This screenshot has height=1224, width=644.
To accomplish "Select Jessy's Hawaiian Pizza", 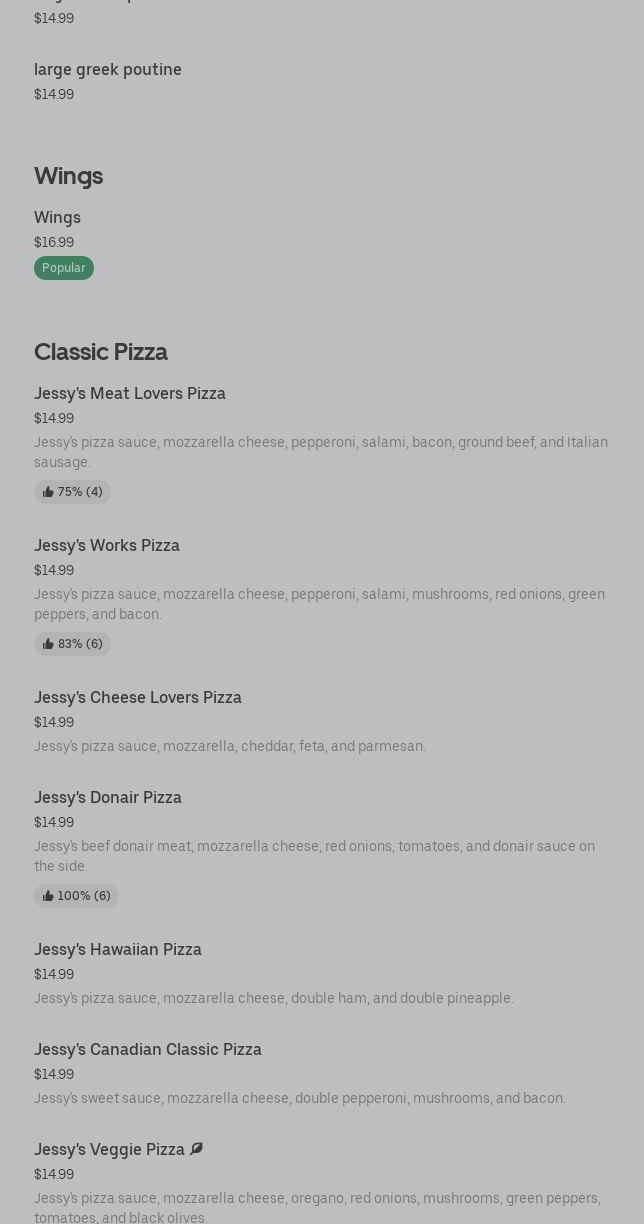I will click(x=118, y=950).
